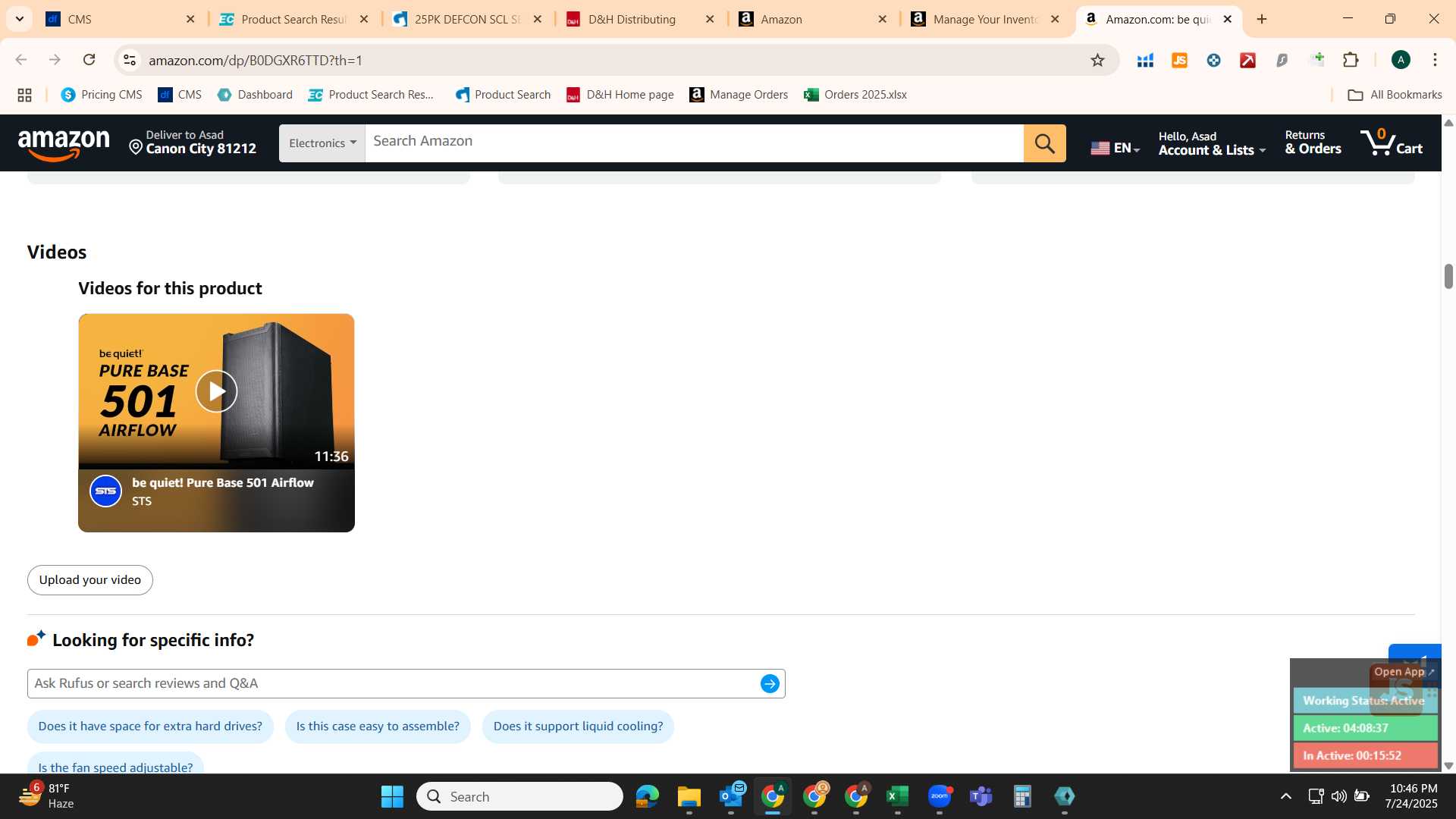Image resolution: width=1456 pixels, height=819 pixels.
Task: Open the volume control in system tray
Action: click(1338, 796)
